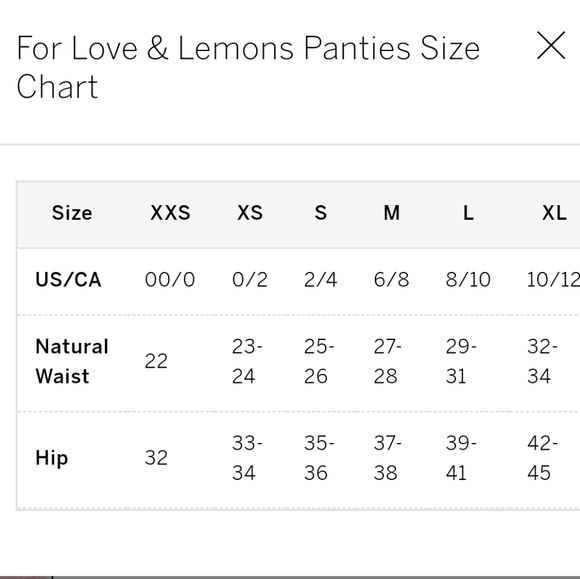Click the 00/0 US/CA cell
This screenshot has height=579, width=580.
pos(170,280)
